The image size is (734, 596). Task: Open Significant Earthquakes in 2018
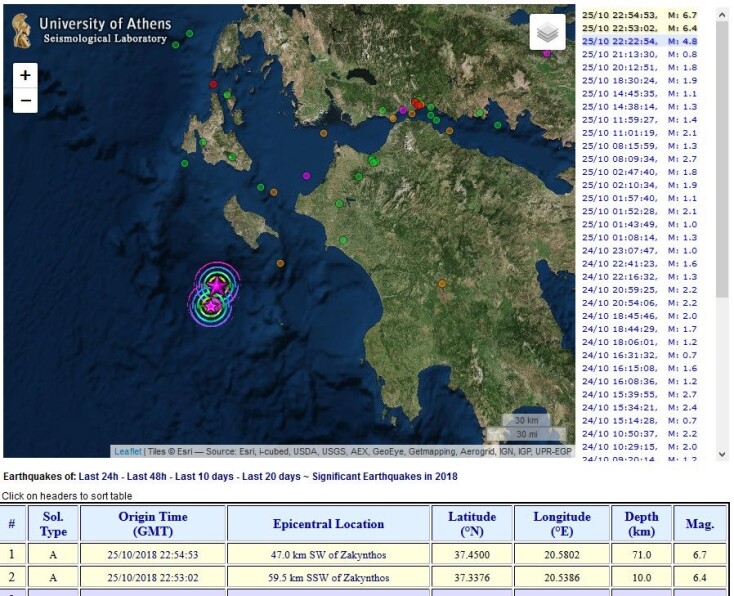pos(385,477)
